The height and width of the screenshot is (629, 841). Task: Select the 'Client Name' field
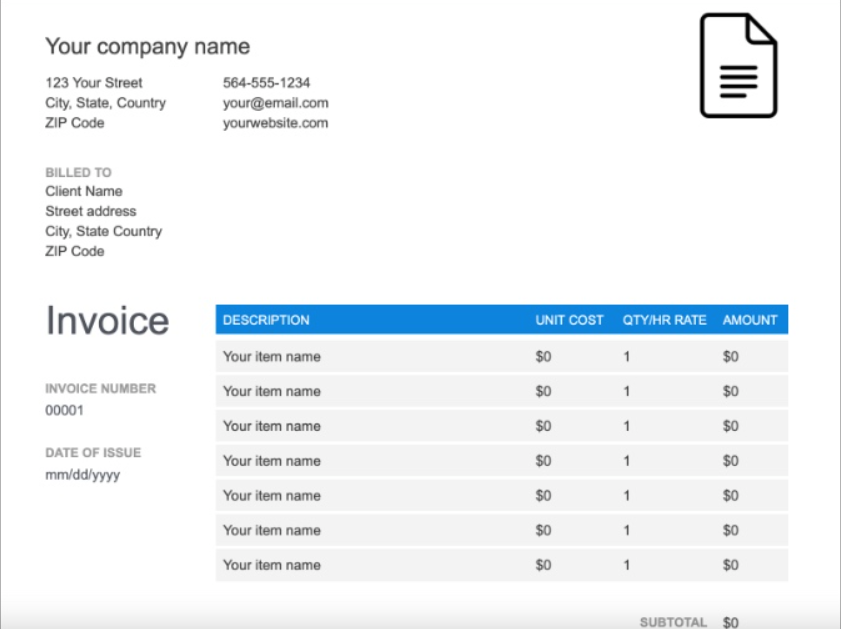(84, 191)
